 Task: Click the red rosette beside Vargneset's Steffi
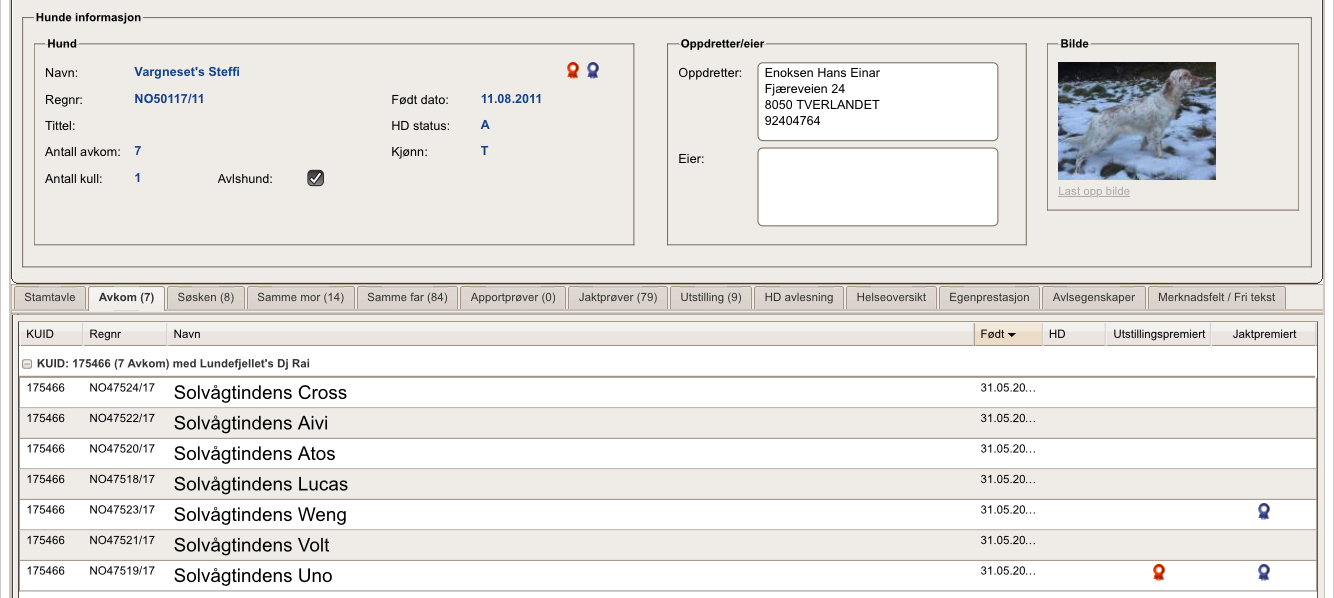(573, 70)
